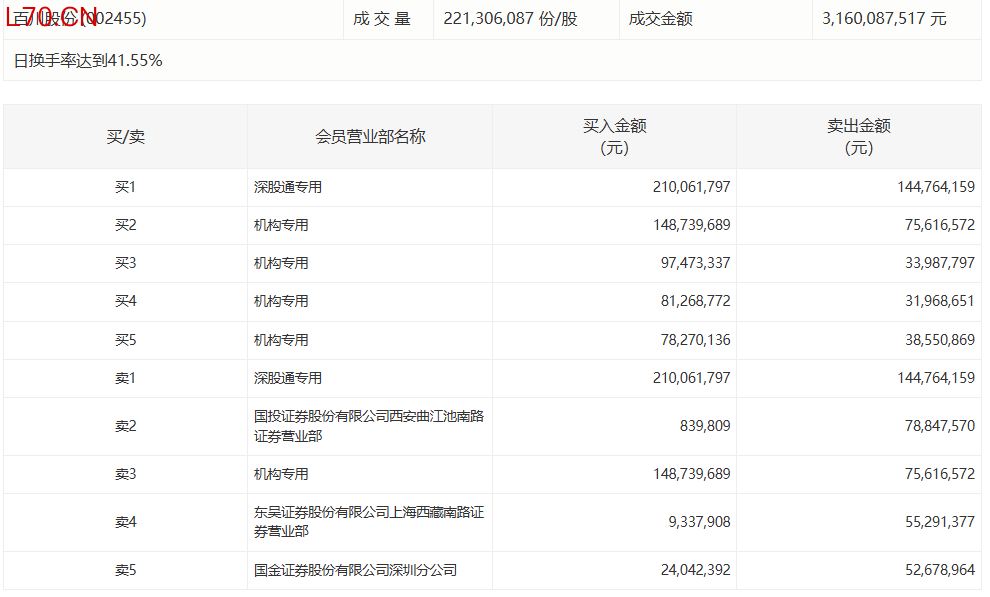Open 机构专用 in the 买3 row
The width and height of the screenshot is (990, 597).
[x=281, y=263]
